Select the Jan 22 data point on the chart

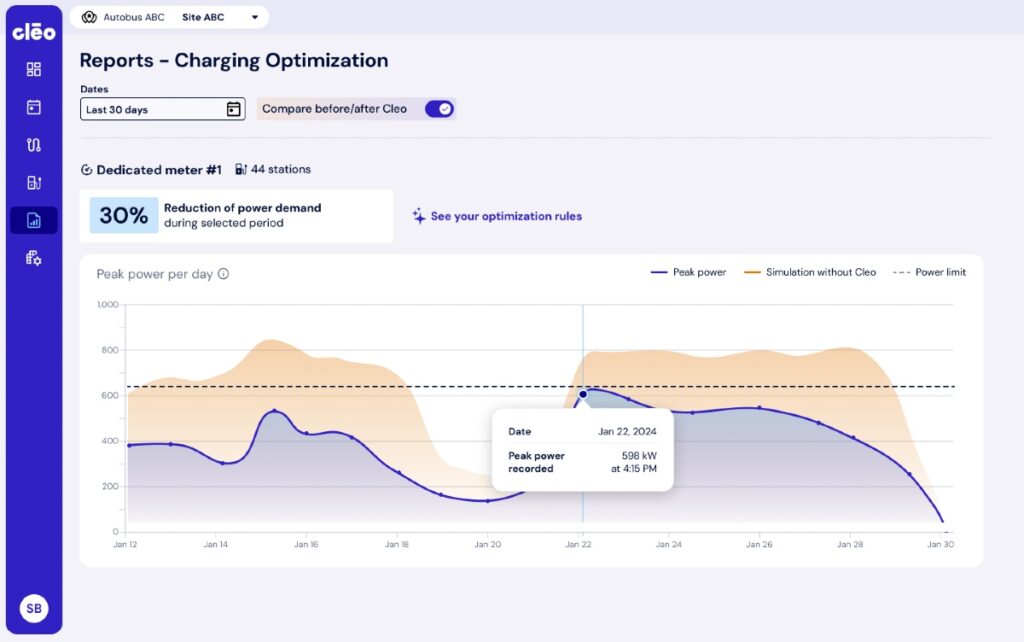pyautogui.click(x=582, y=395)
